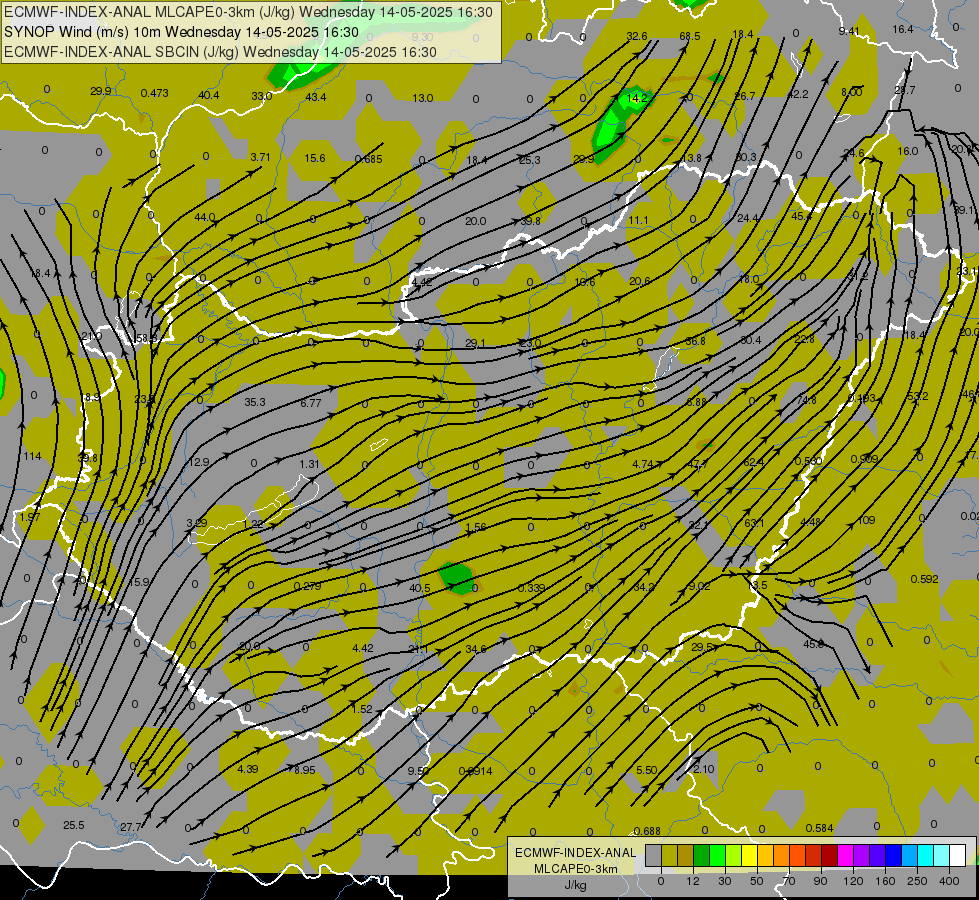Click the map value 0.584
The height and width of the screenshot is (900, 979).
[x=819, y=828]
